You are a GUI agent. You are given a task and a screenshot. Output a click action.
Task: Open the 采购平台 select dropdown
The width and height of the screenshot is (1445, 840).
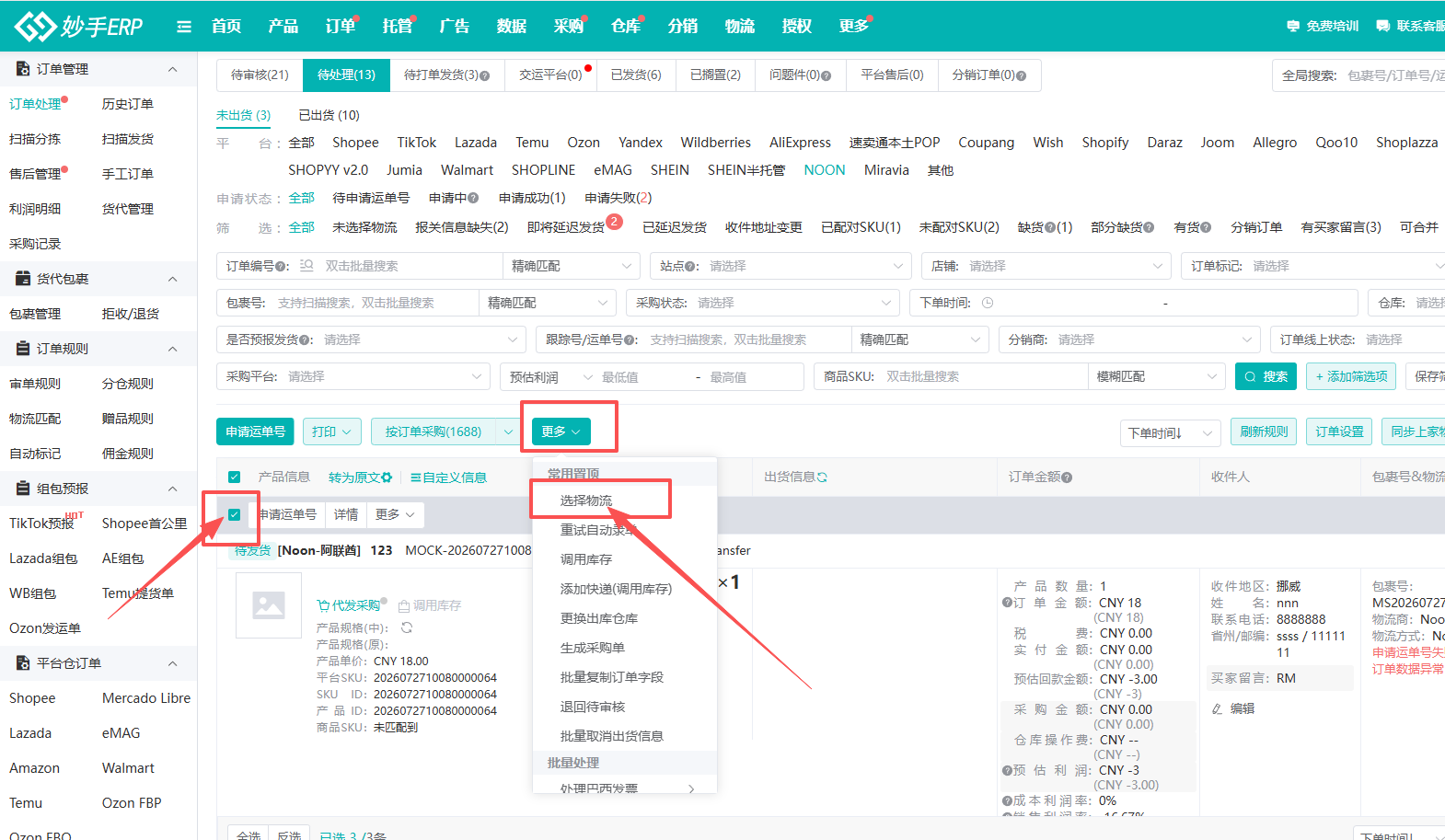(x=353, y=376)
